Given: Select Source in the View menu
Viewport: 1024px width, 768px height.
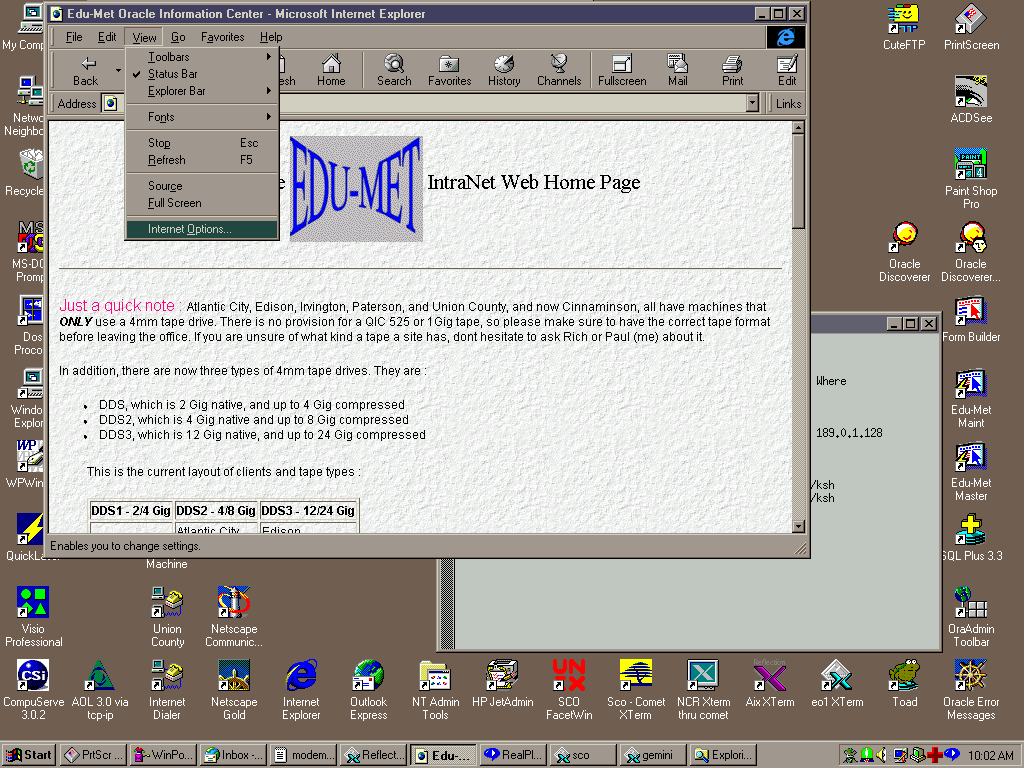Looking at the screenshot, I should (202, 186).
